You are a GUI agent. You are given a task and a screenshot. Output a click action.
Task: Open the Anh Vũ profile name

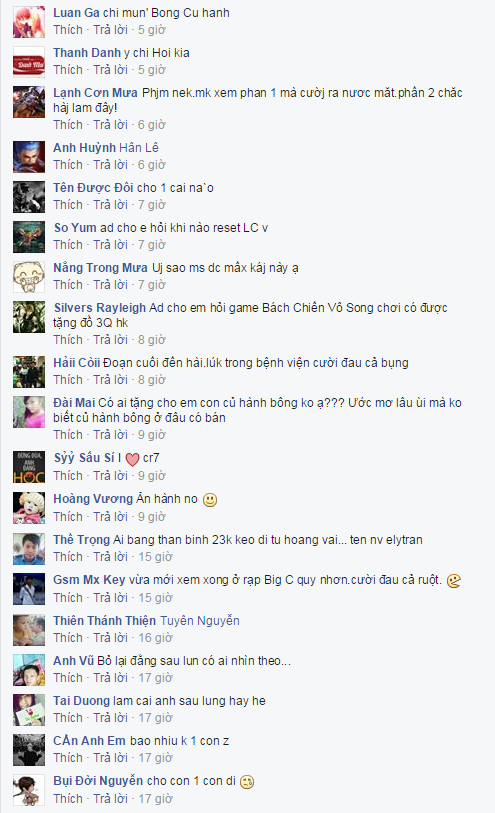74,661
